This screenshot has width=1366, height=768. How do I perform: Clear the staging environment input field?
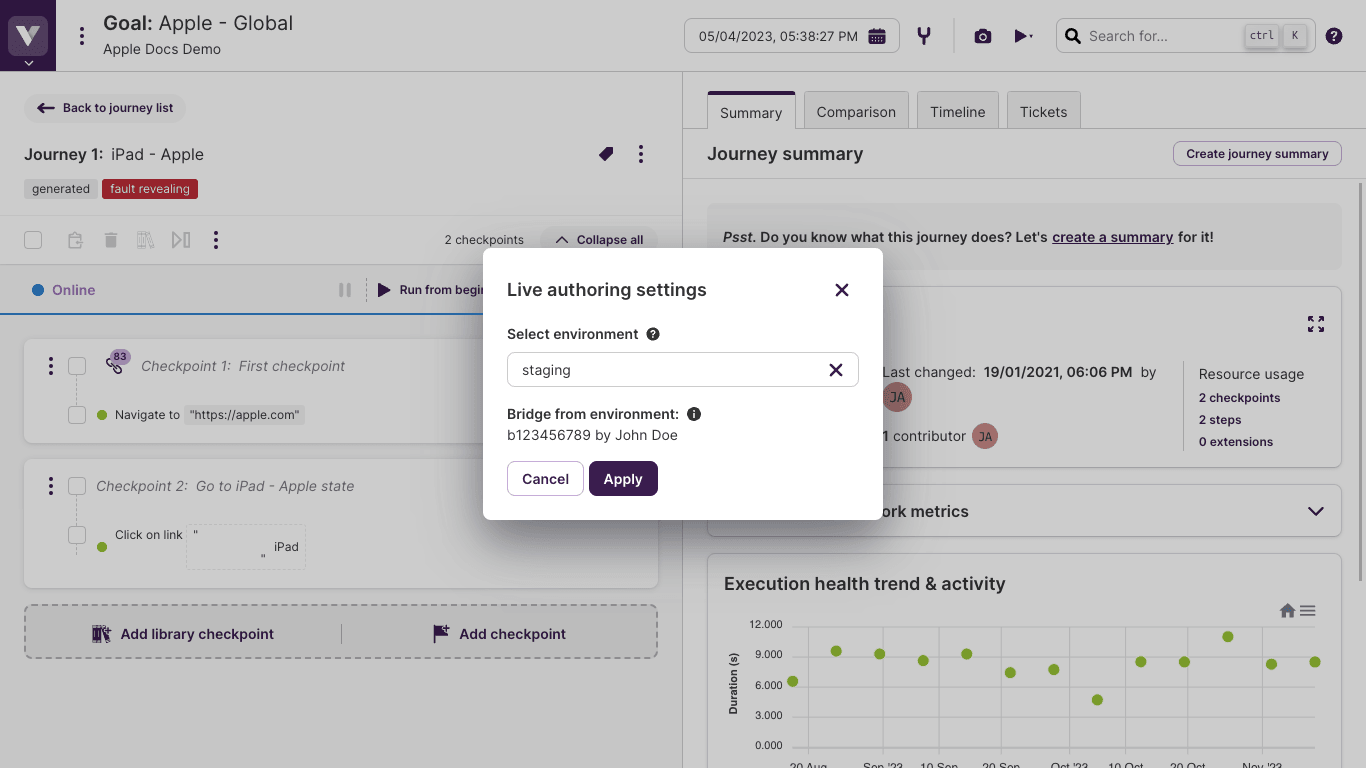[x=836, y=369]
